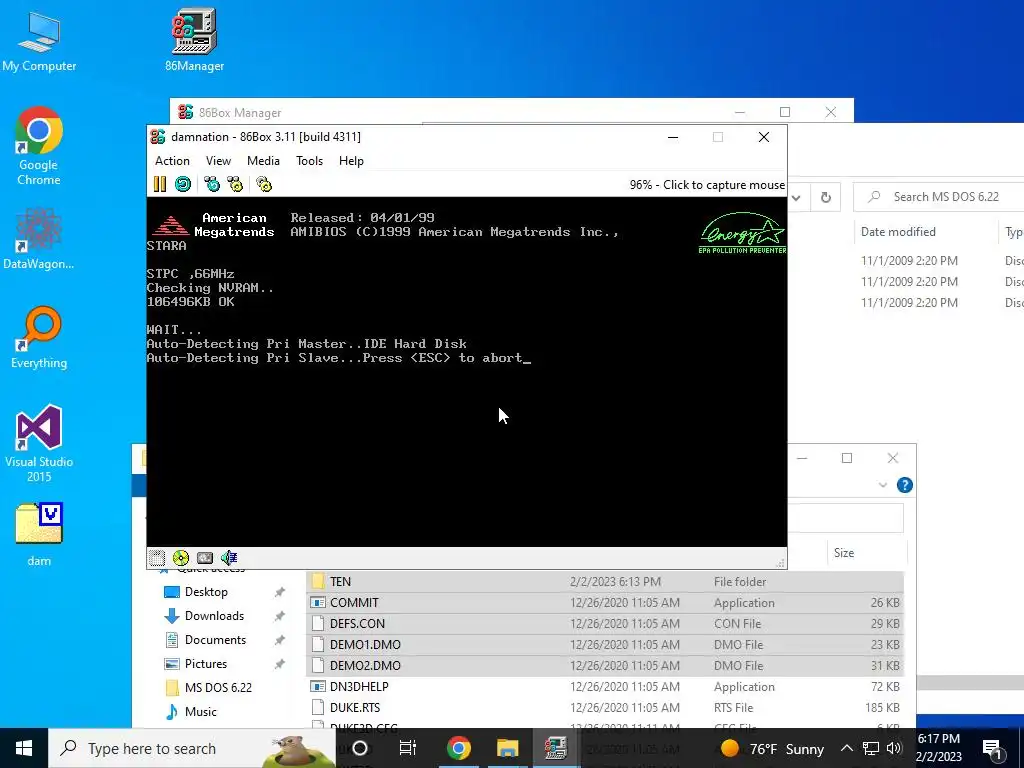The height and width of the screenshot is (768, 1024).
Task: Send Ctrl+Alt+Esc via yellow keyboard toolbar icon
Action: pyautogui.click(x=235, y=185)
